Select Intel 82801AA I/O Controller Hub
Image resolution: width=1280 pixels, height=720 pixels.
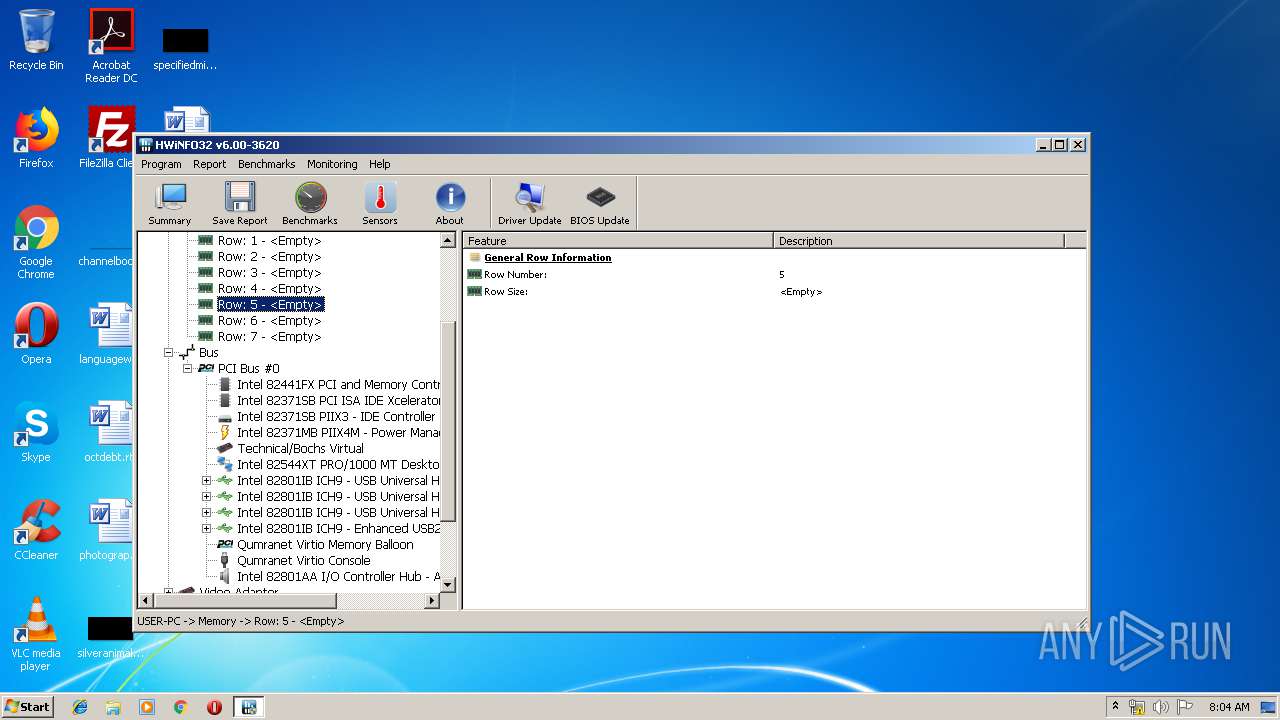tap(338, 577)
